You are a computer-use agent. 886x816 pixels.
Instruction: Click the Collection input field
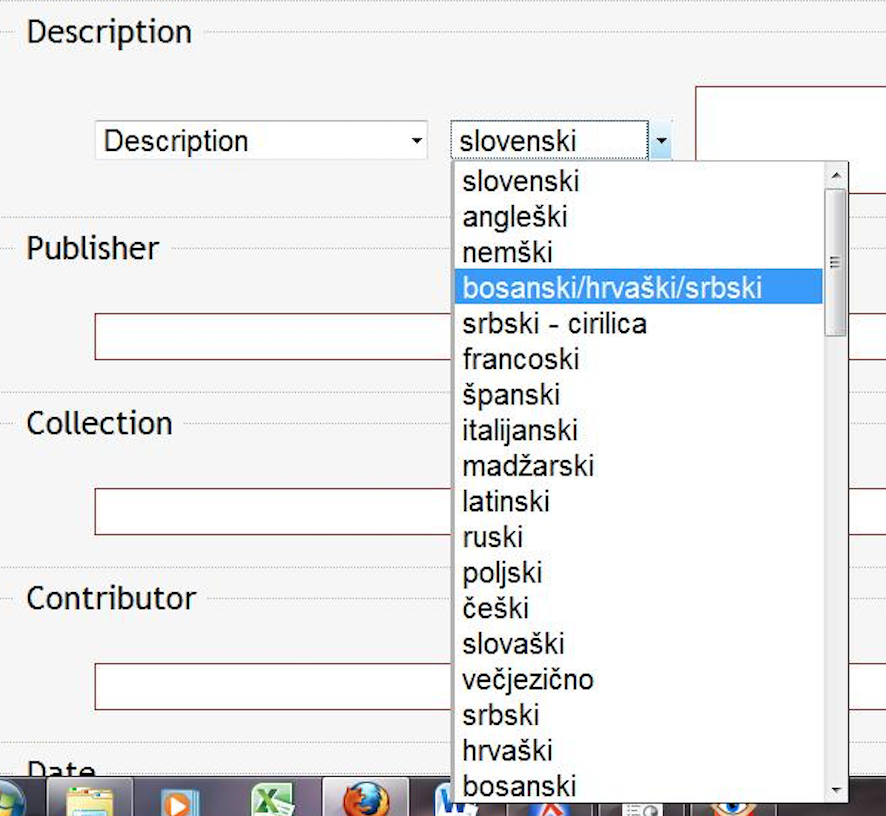[272, 511]
